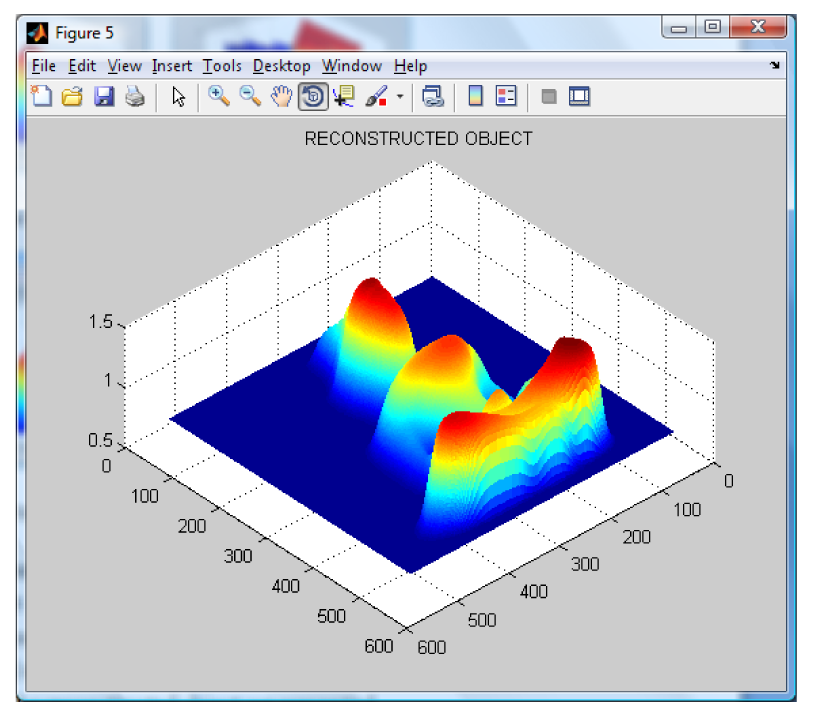
Task: Click the Link Plot icon
Action: pyautogui.click(x=432, y=97)
